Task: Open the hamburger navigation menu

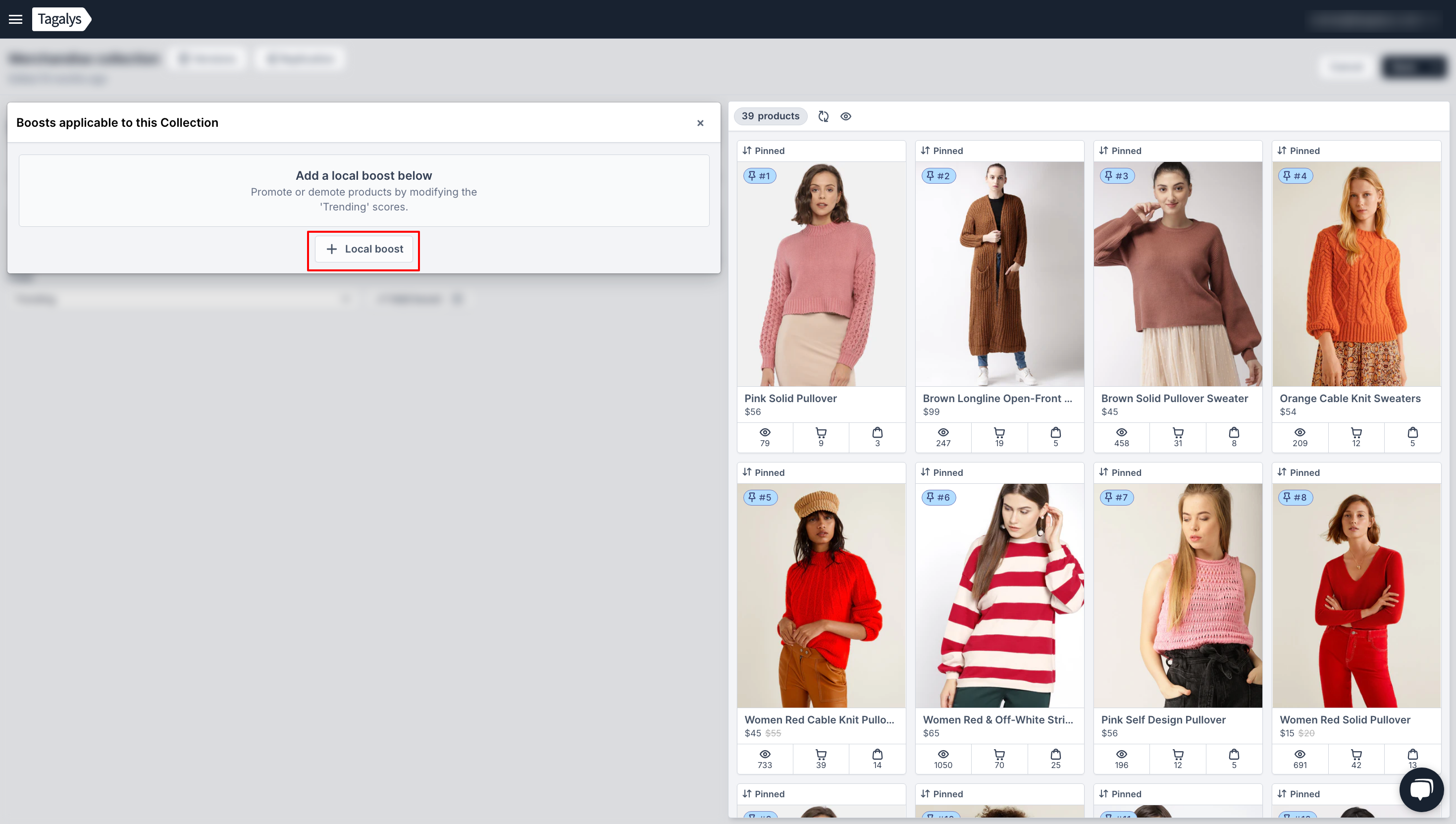Action: pyautogui.click(x=16, y=19)
